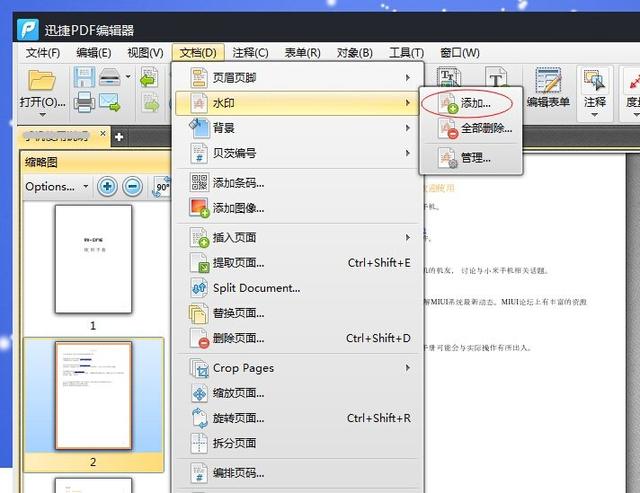
Task: Click the 注释 comment tool icon
Action: (x=595, y=80)
